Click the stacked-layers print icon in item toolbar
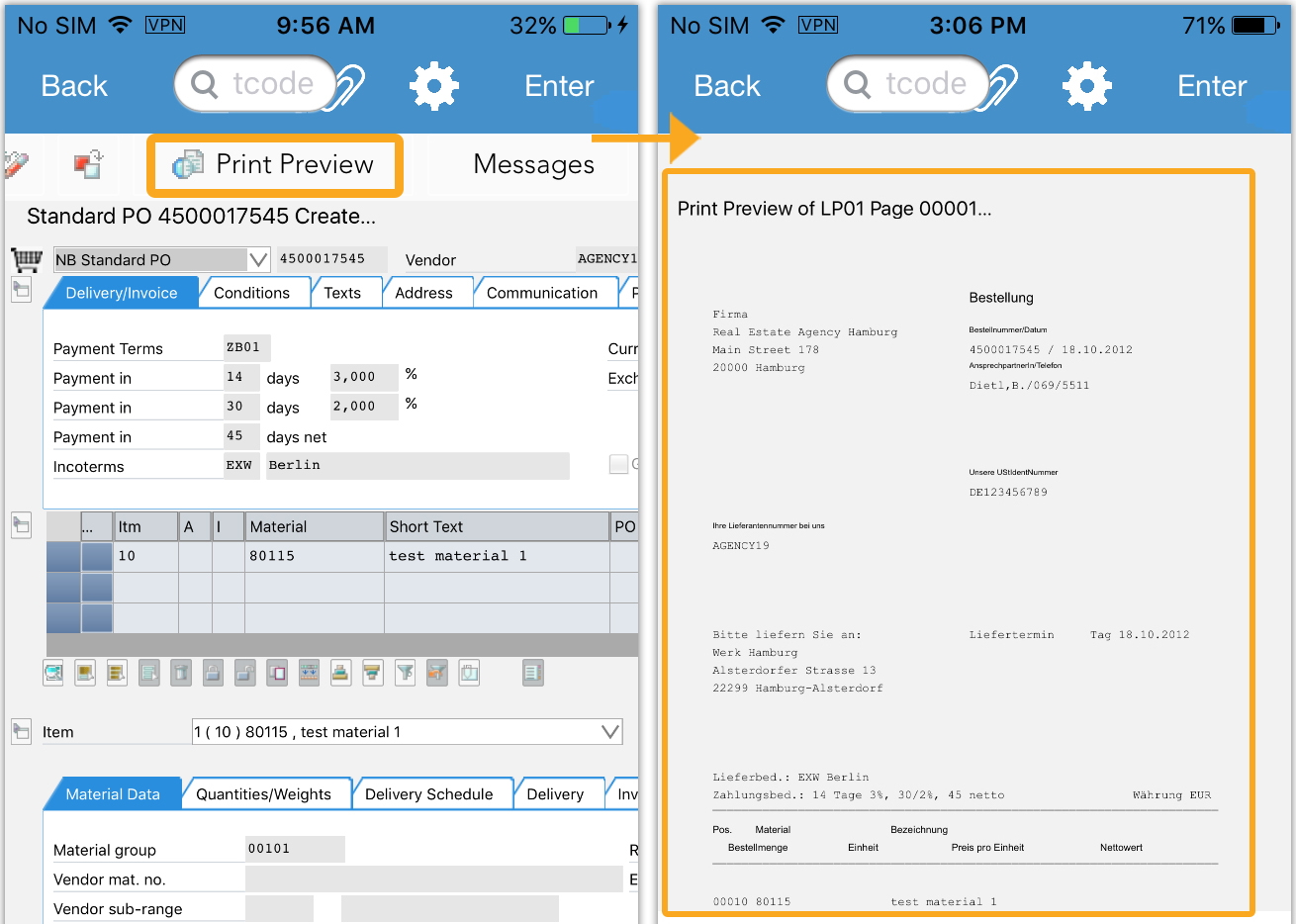This screenshot has width=1296, height=924. click(340, 674)
